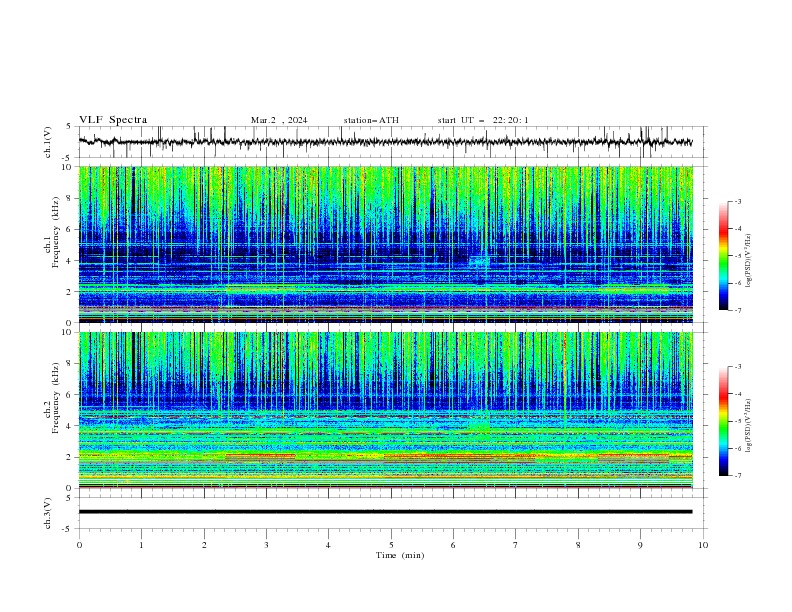The image size is (792, 612).
Task: Click the "10" kHz tick of ch.2 spectrogram
Action: pos(68,332)
